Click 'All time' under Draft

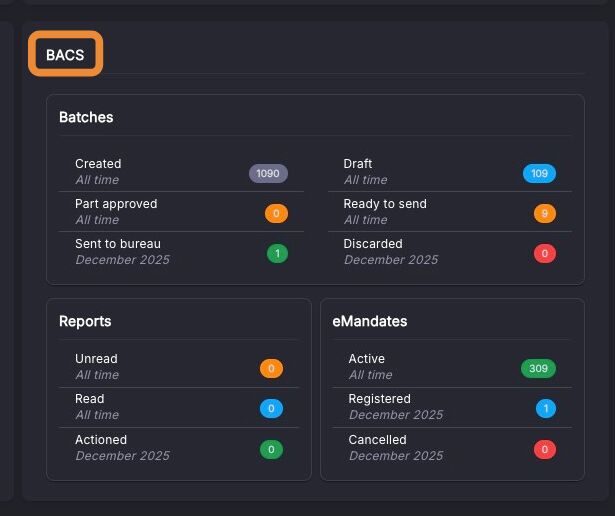(366, 180)
